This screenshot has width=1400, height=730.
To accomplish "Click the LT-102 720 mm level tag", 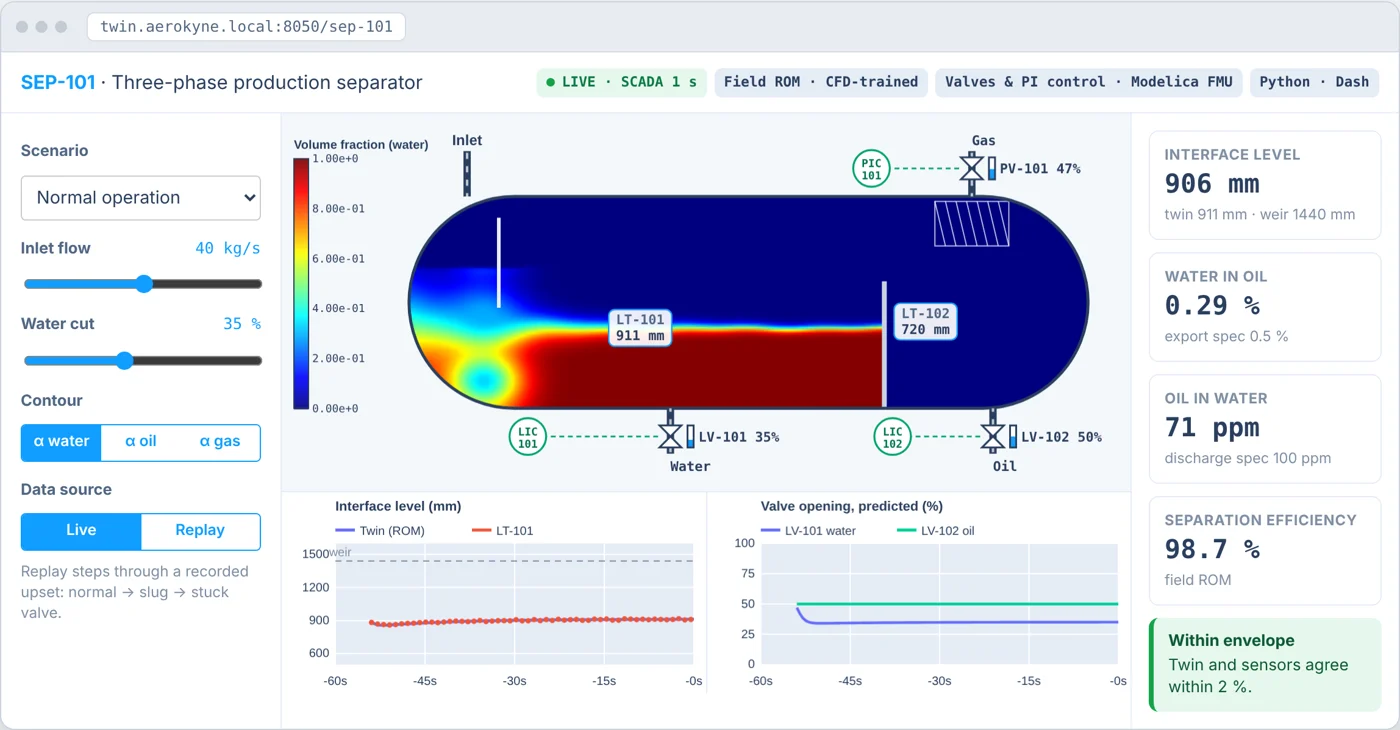I will pos(925,322).
